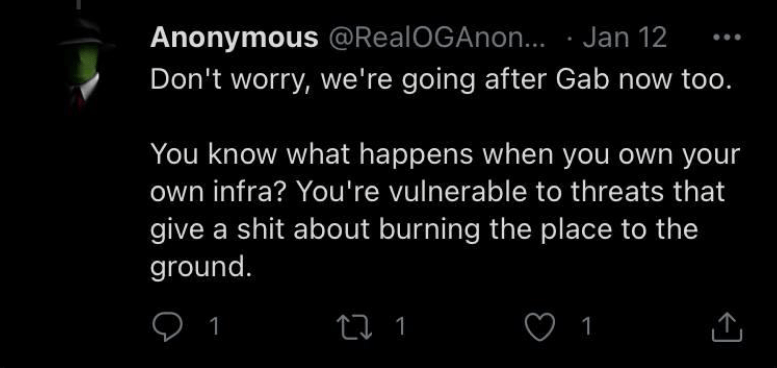Open the share tweet icon
Viewport: 777px width, 368px height.
click(727, 327)
